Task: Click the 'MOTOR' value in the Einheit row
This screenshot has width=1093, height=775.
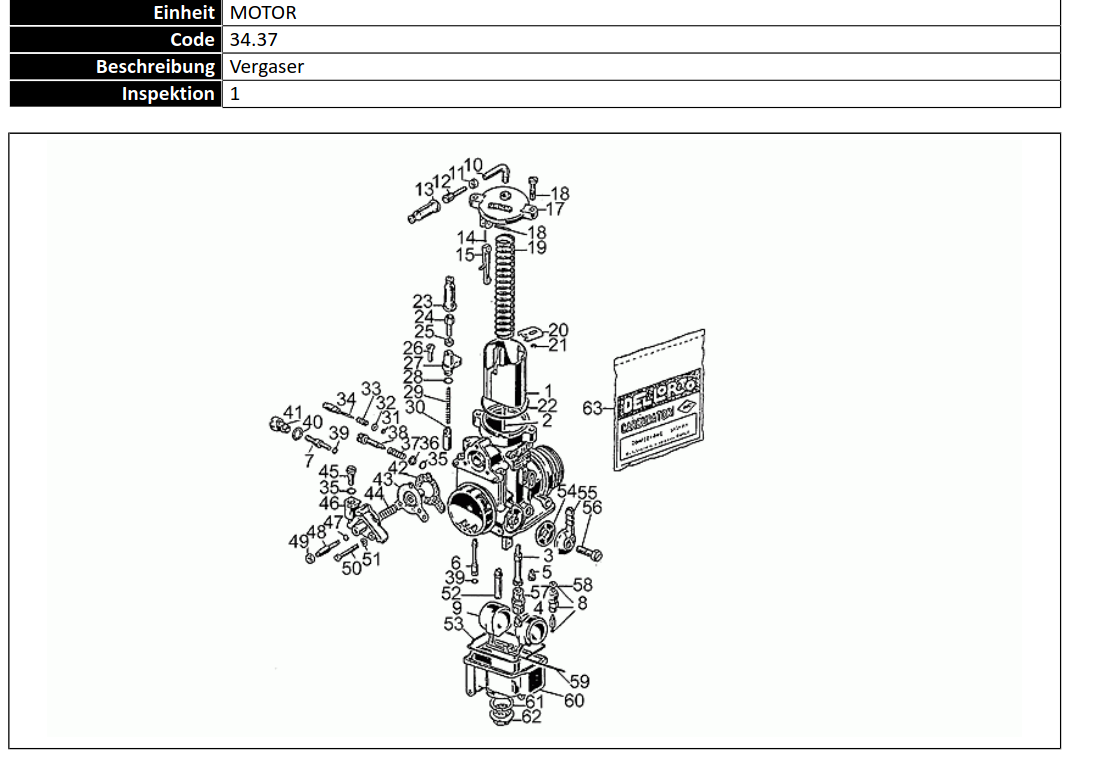Action: pos(263,13)
